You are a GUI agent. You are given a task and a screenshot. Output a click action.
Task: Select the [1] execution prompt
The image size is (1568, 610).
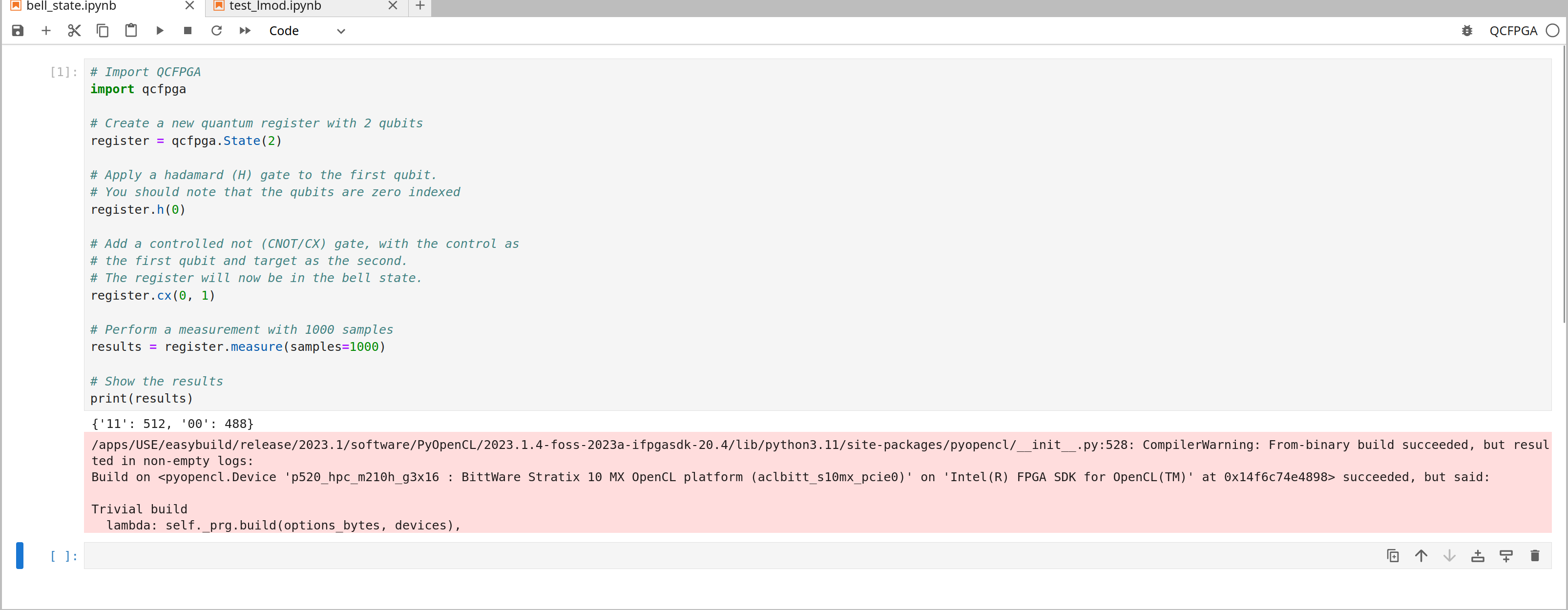click(x=64, y=72)
